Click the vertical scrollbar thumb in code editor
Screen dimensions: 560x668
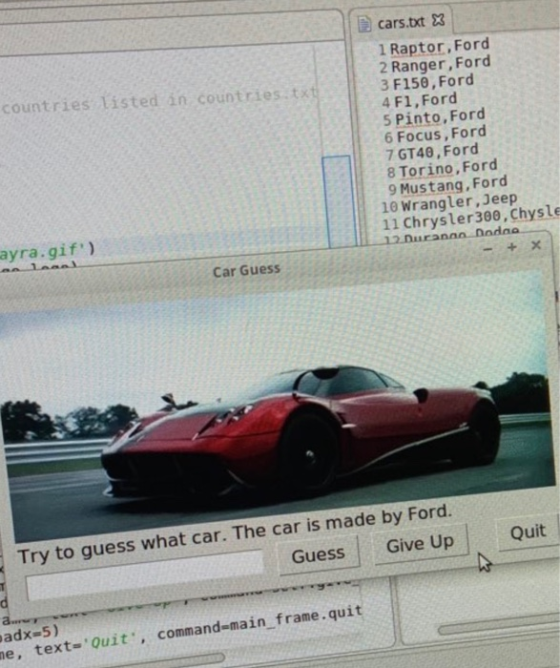339,202
